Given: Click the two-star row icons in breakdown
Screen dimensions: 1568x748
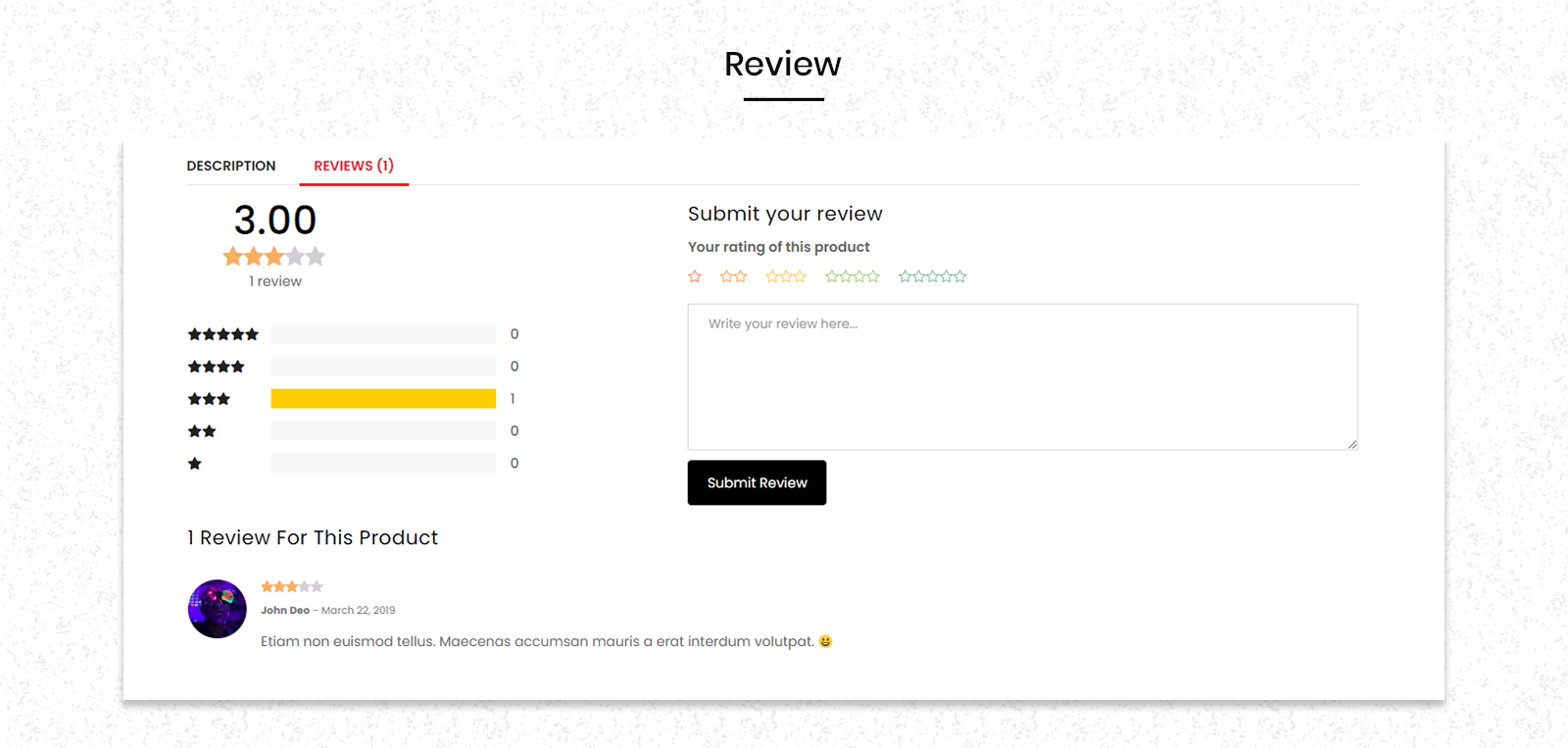Looking at the screenshot, I should 202,431.
